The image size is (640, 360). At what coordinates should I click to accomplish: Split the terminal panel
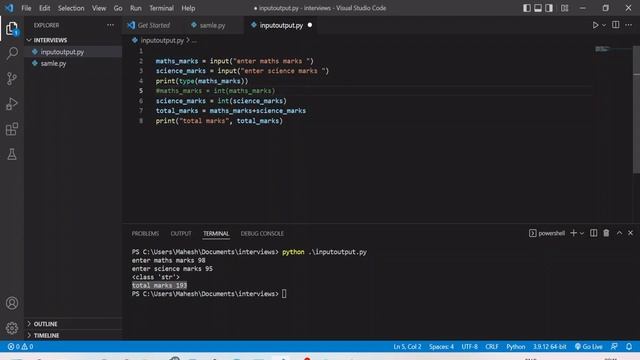click(593, 233)
